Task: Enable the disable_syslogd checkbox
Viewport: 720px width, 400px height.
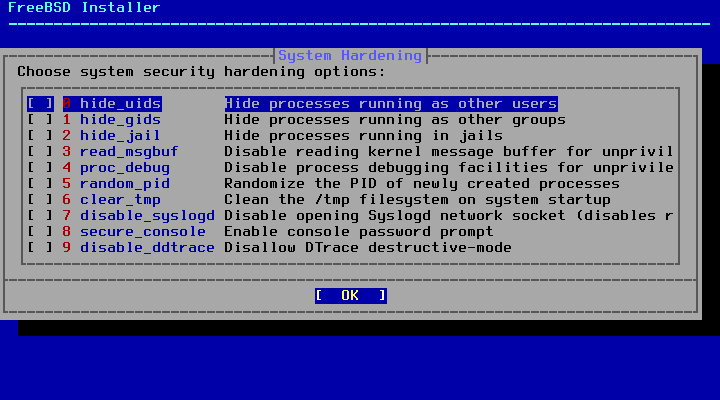Action: (40, 216)
